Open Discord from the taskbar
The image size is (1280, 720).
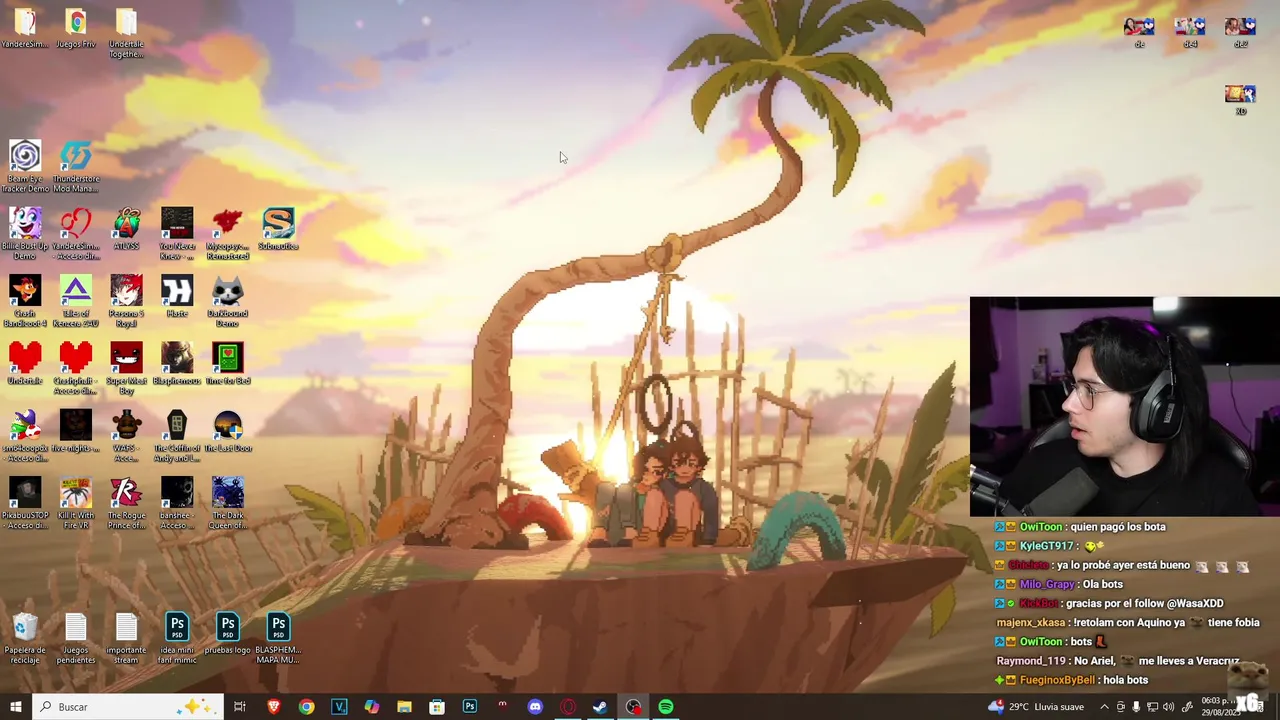535,707
